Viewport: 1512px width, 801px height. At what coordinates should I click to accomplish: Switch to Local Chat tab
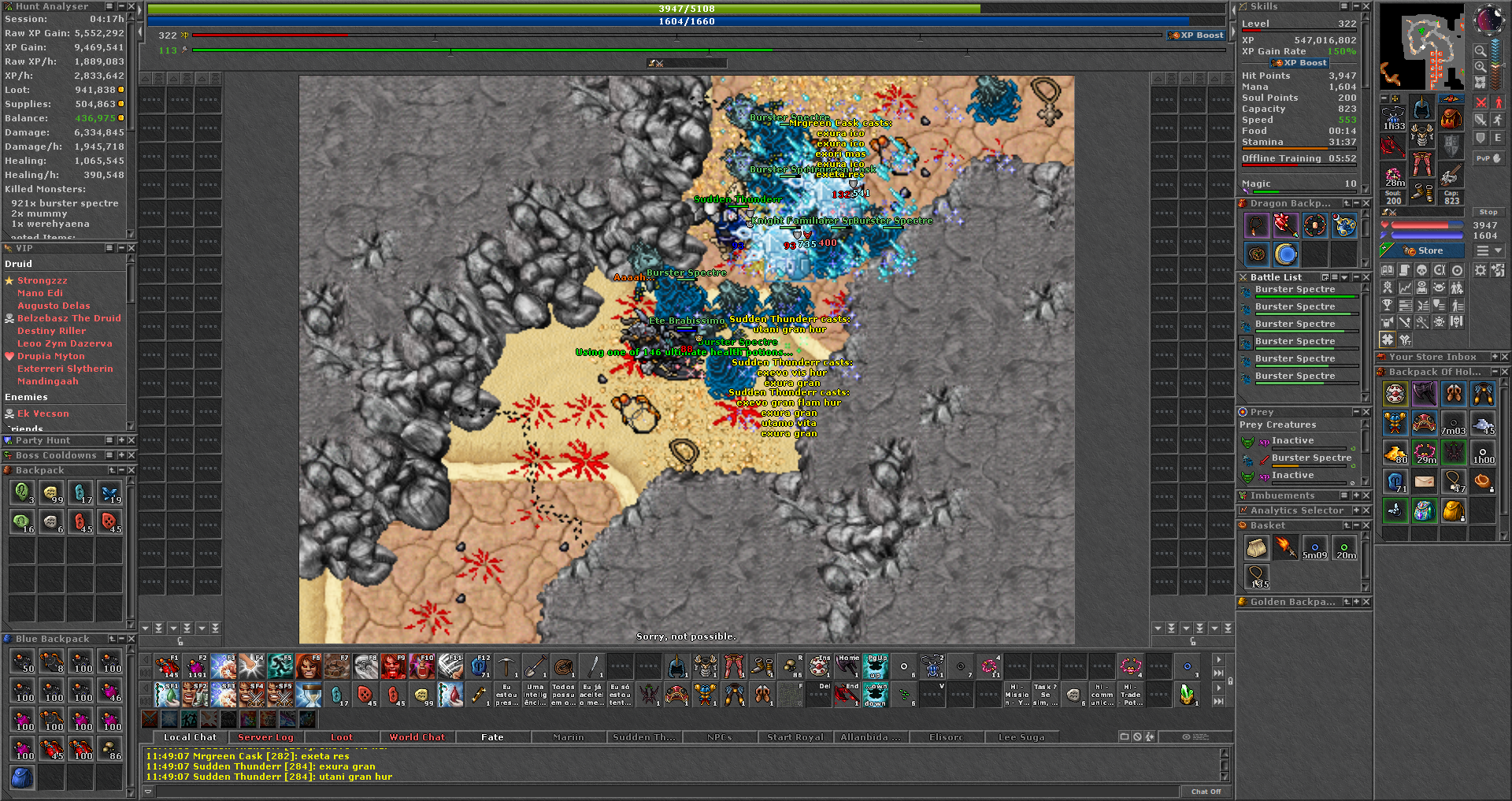tap(190, 737)
